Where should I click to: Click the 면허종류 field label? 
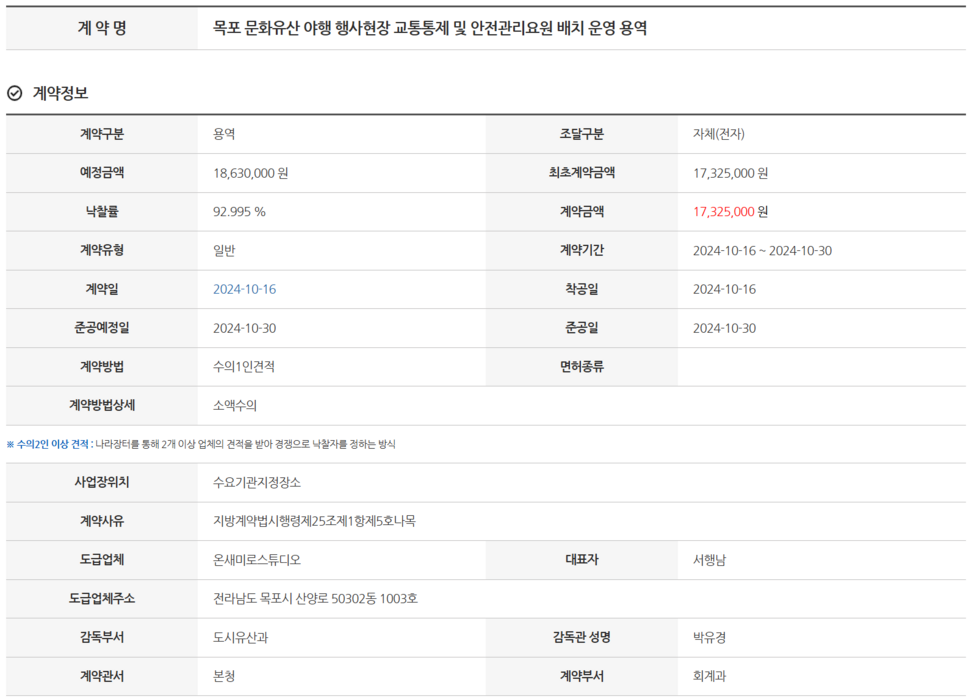point(582,366)
